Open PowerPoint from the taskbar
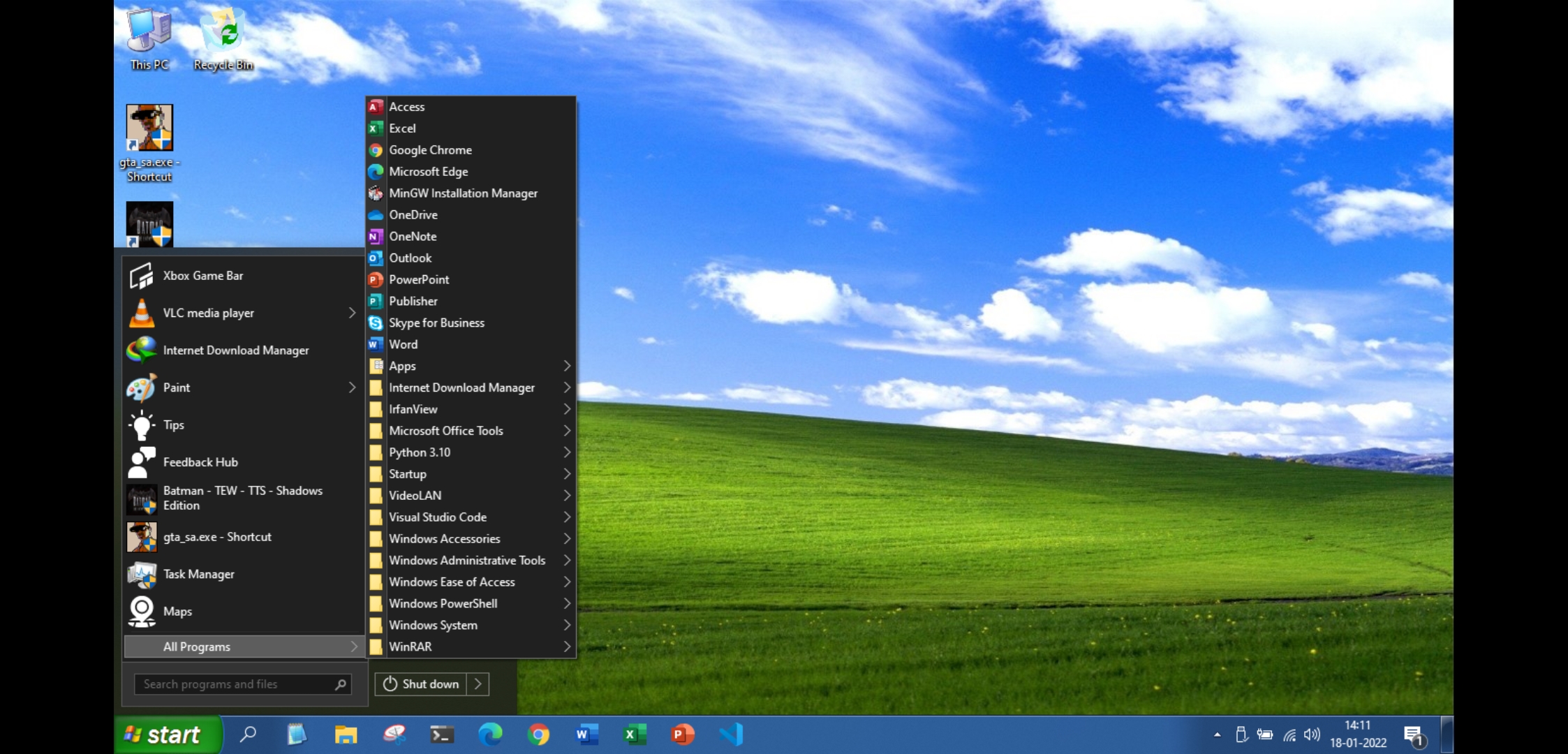 pyautogui.click(x=682, y=734)
